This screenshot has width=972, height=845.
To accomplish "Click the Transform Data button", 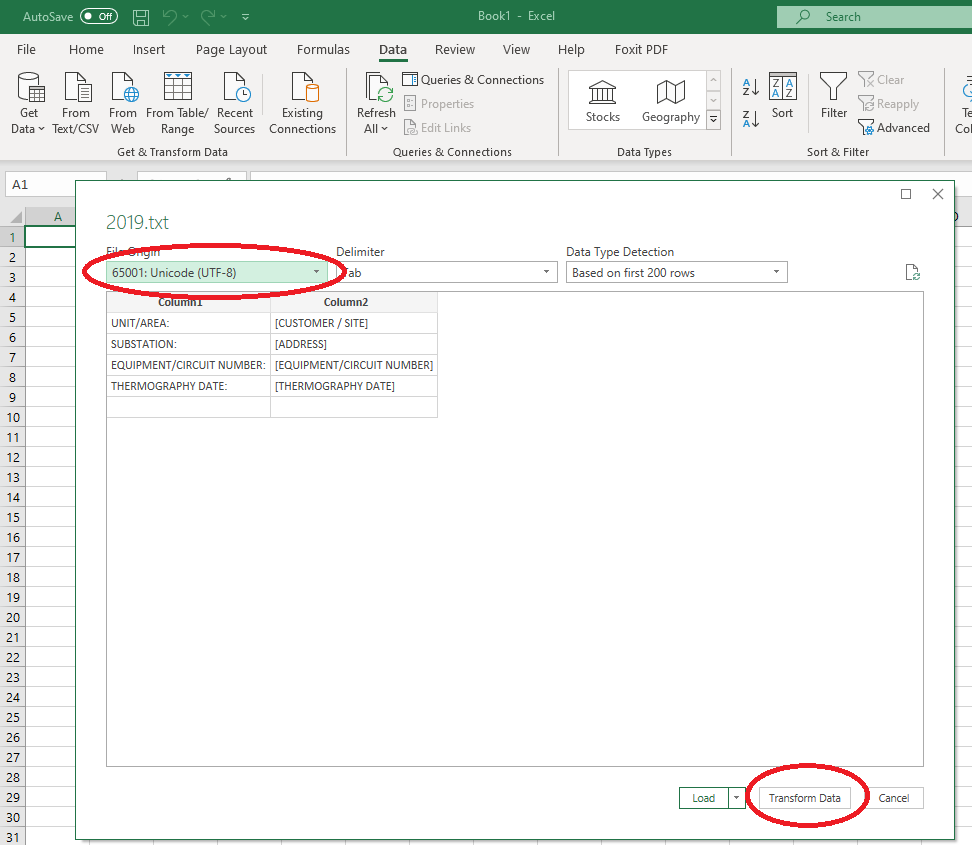I will (806, 797).
